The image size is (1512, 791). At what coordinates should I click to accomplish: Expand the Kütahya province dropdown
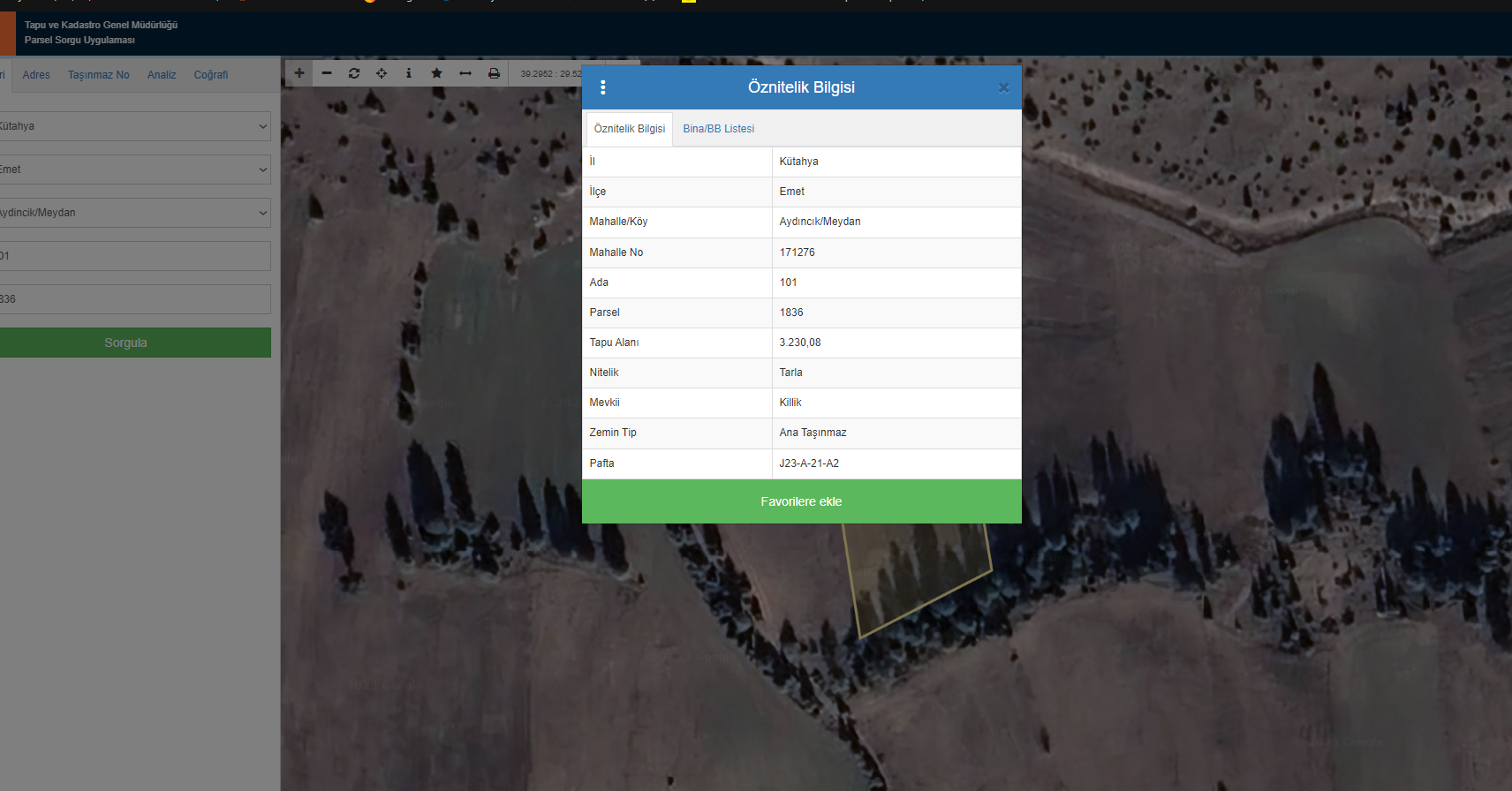tap(134, 126)
